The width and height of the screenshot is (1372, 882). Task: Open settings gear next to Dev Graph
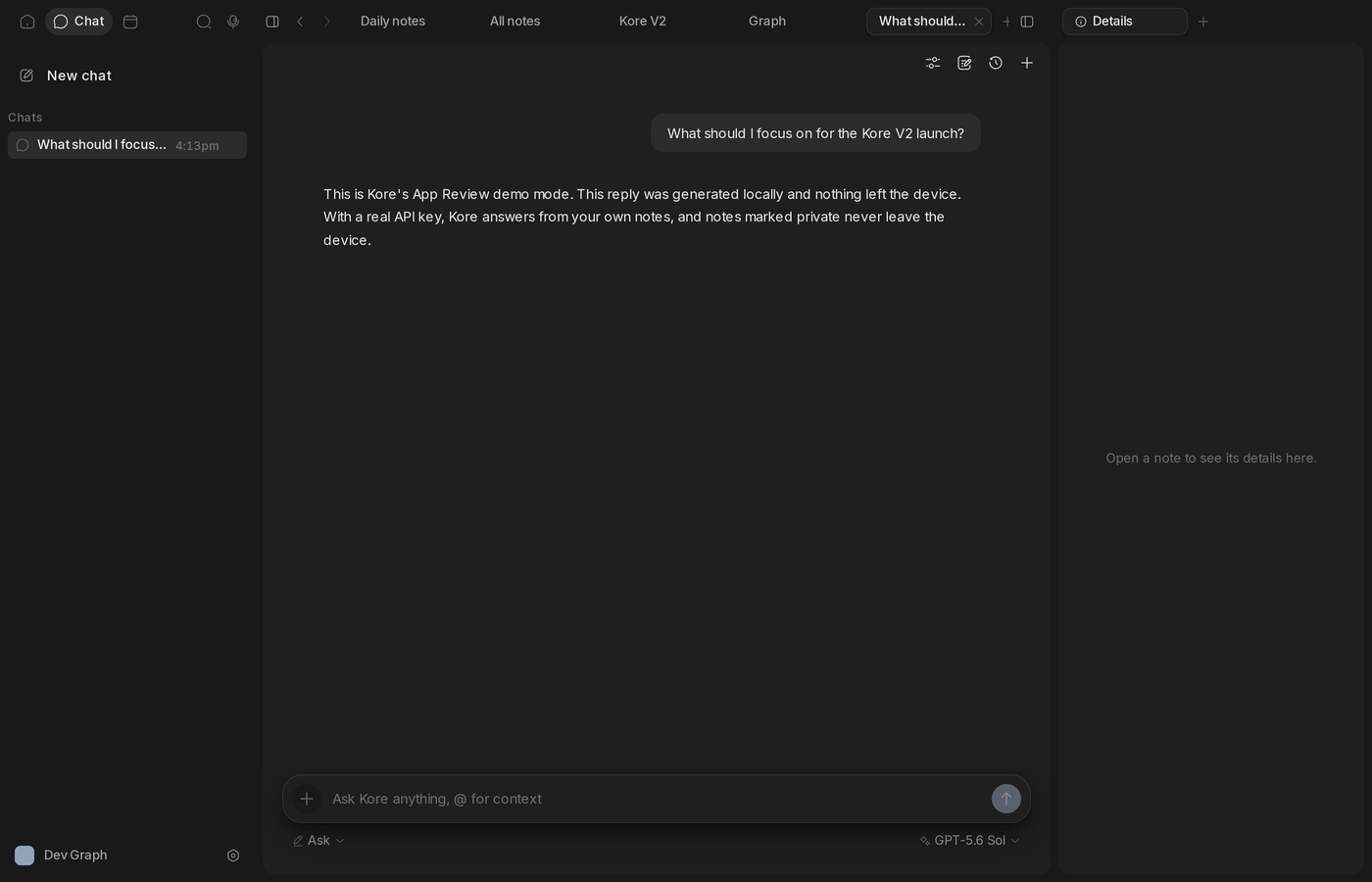233,856
